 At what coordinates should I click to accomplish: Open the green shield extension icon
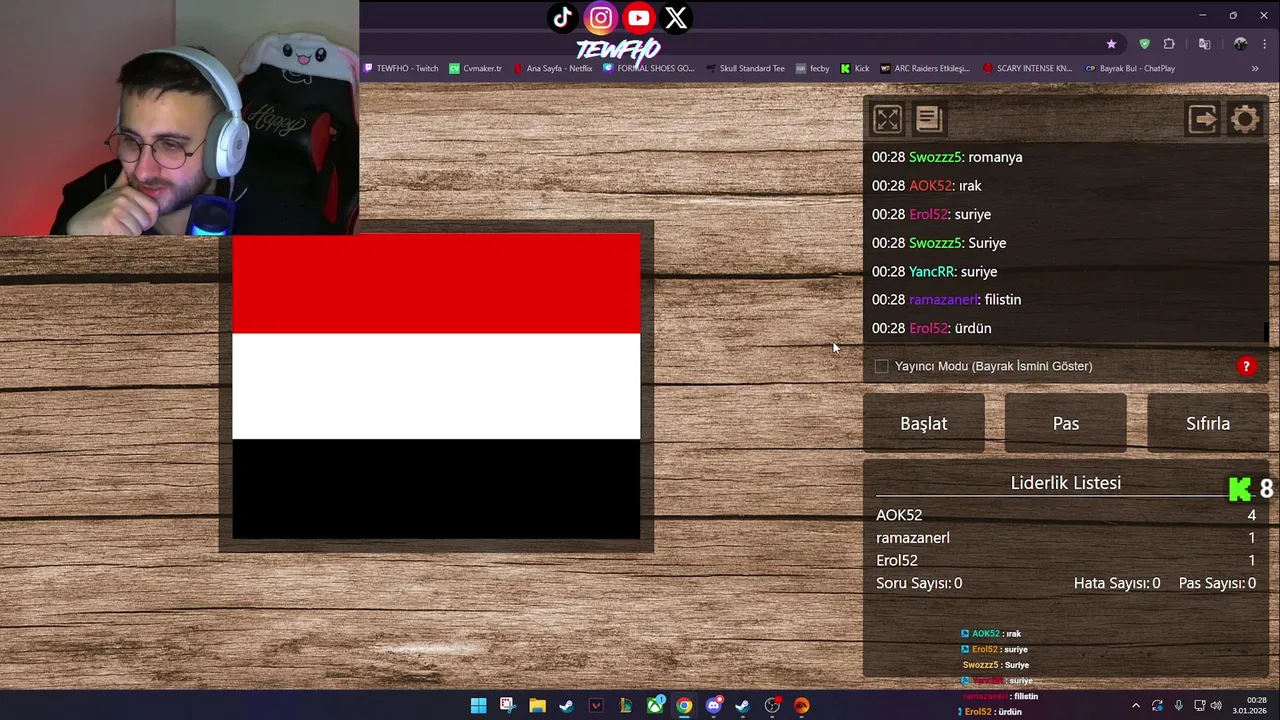pyautogui.click(x=1144, y=44)
